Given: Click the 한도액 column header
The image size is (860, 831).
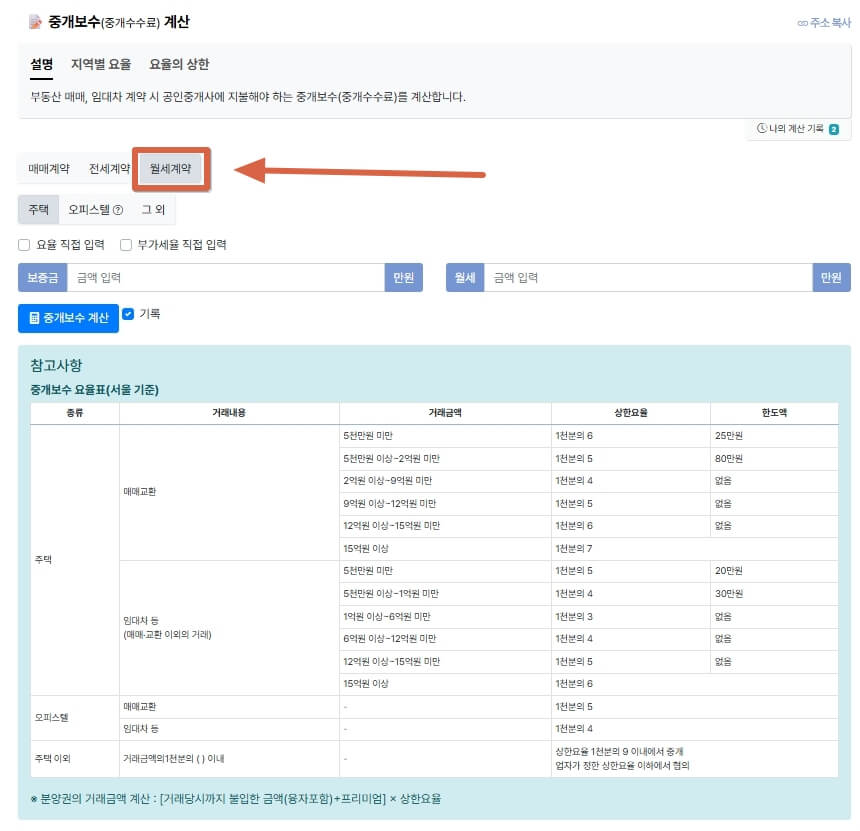Looking at the screenshot, I should [774, 413].
